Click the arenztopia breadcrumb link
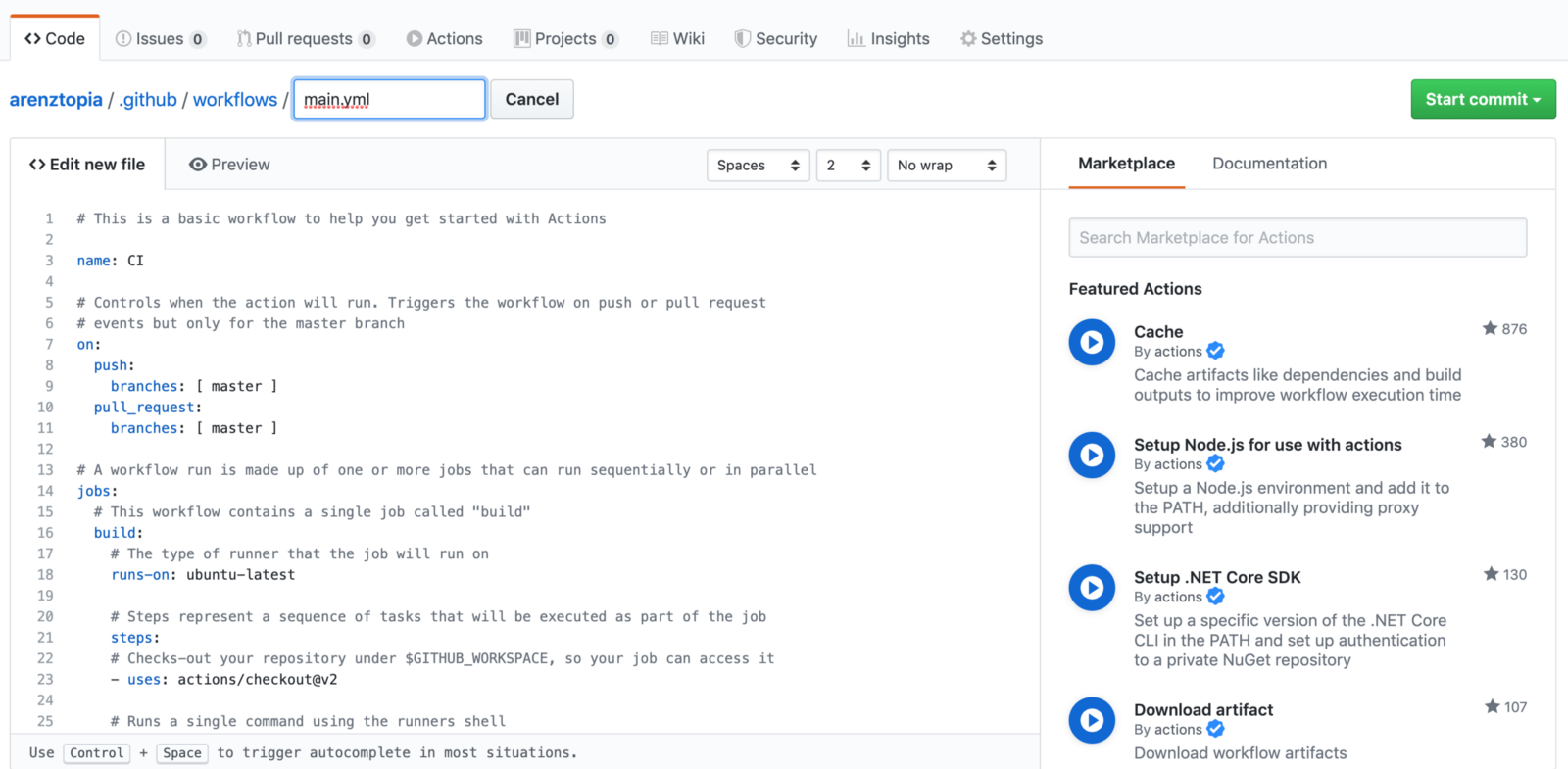The height and width of the screenshot is (769, 1568). click(x=56, y=99)
